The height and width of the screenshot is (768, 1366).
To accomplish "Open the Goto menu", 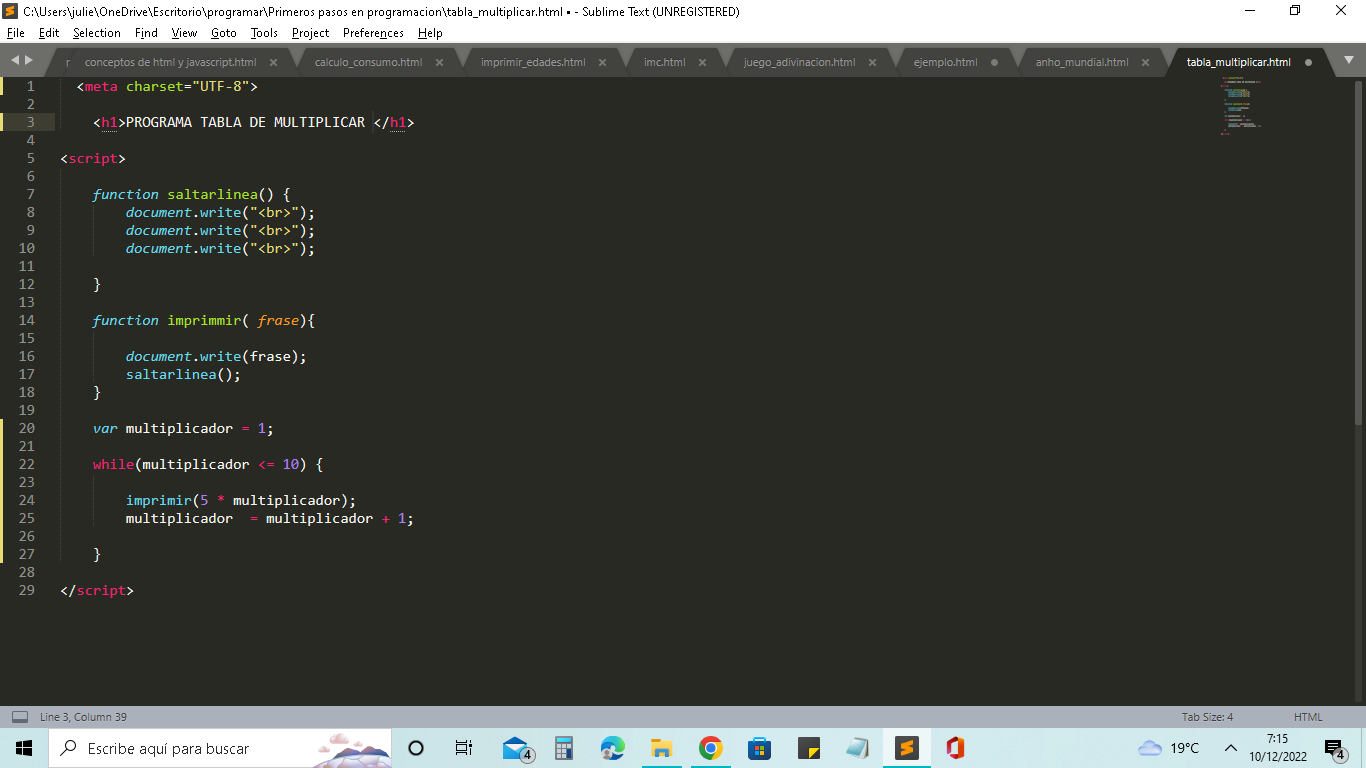I will click(224, 33).
